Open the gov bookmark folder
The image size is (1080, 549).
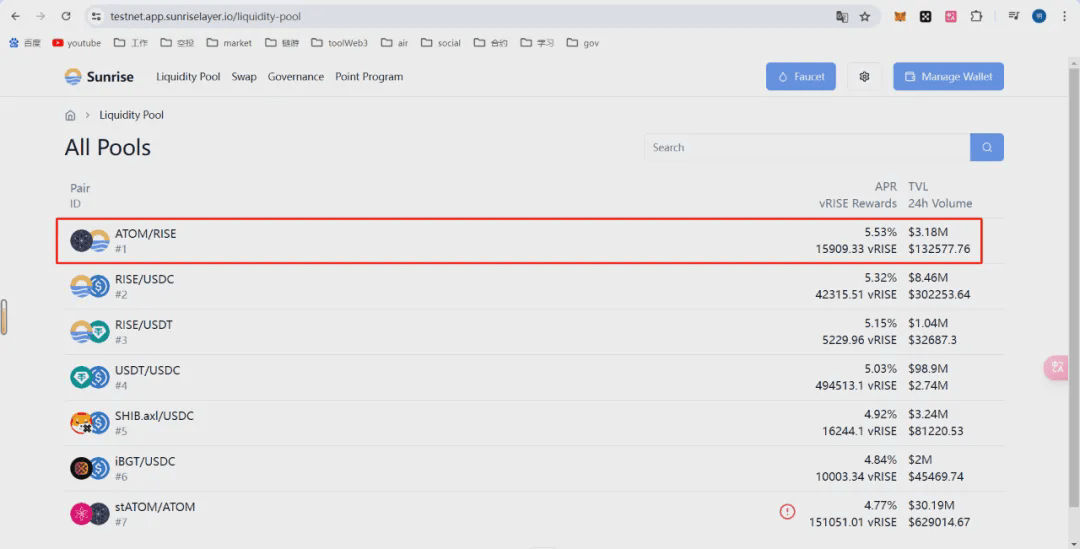coord(583,43)
